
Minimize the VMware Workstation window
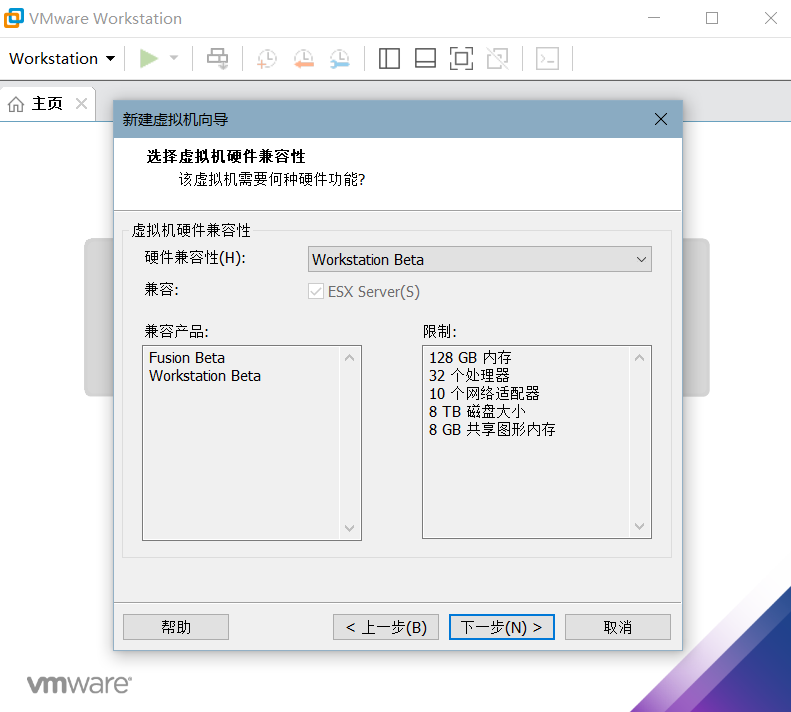click(654, 18)
